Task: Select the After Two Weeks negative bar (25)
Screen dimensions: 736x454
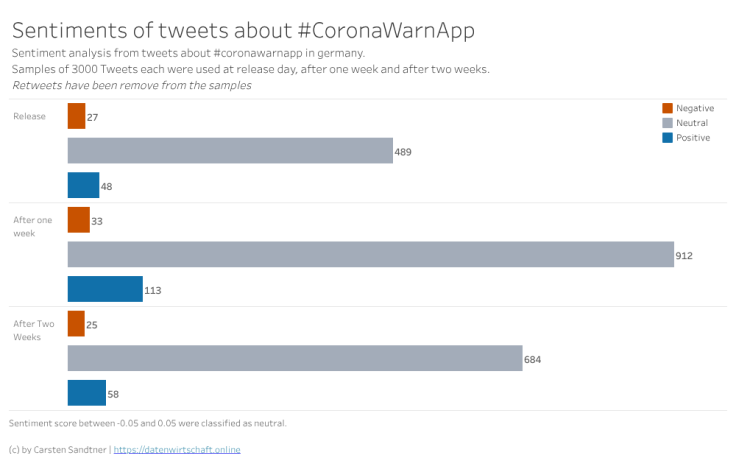Action: pyautogui.click(x=76, y=324)
